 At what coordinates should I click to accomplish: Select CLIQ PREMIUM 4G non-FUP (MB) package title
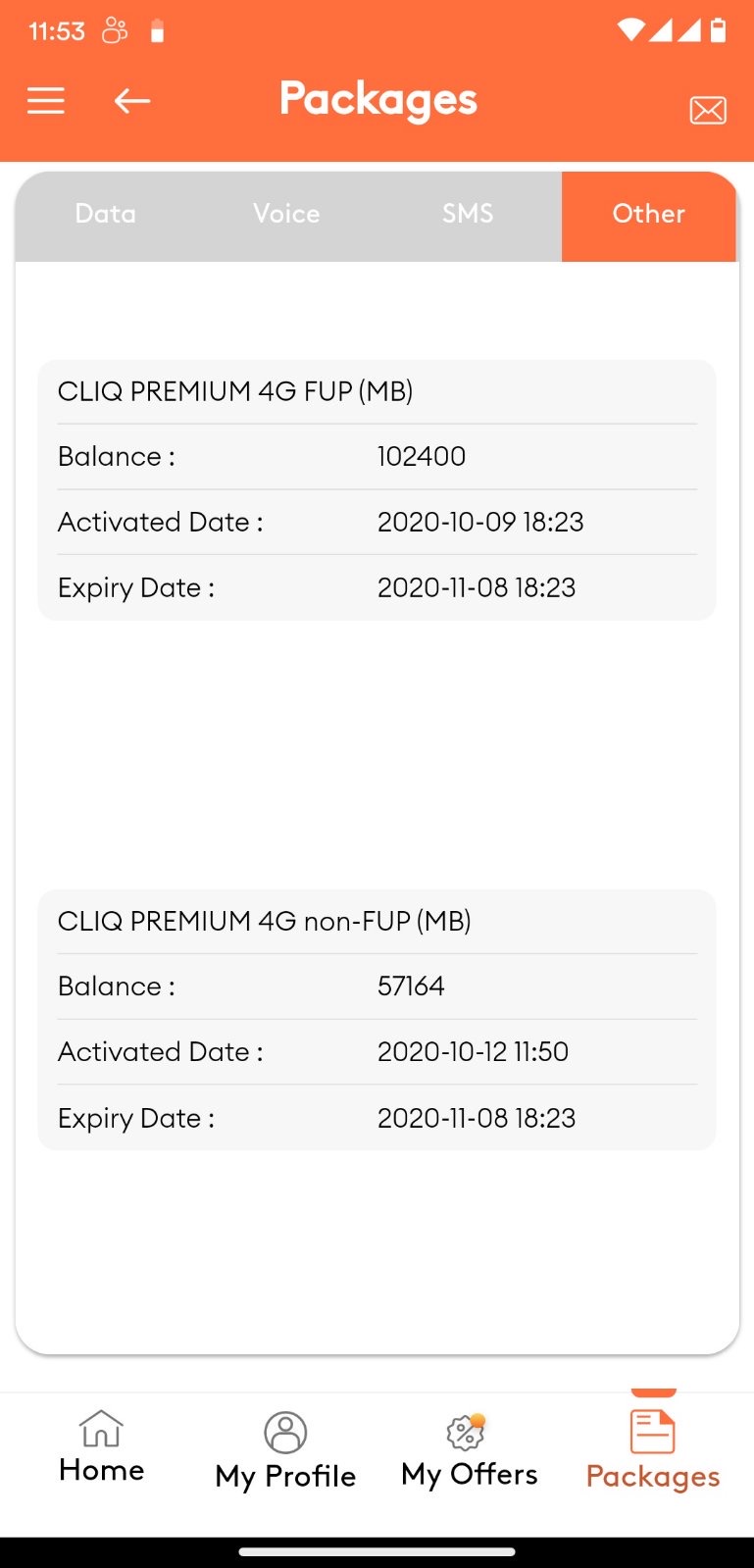pyautogui.click(x=265, y=921)
